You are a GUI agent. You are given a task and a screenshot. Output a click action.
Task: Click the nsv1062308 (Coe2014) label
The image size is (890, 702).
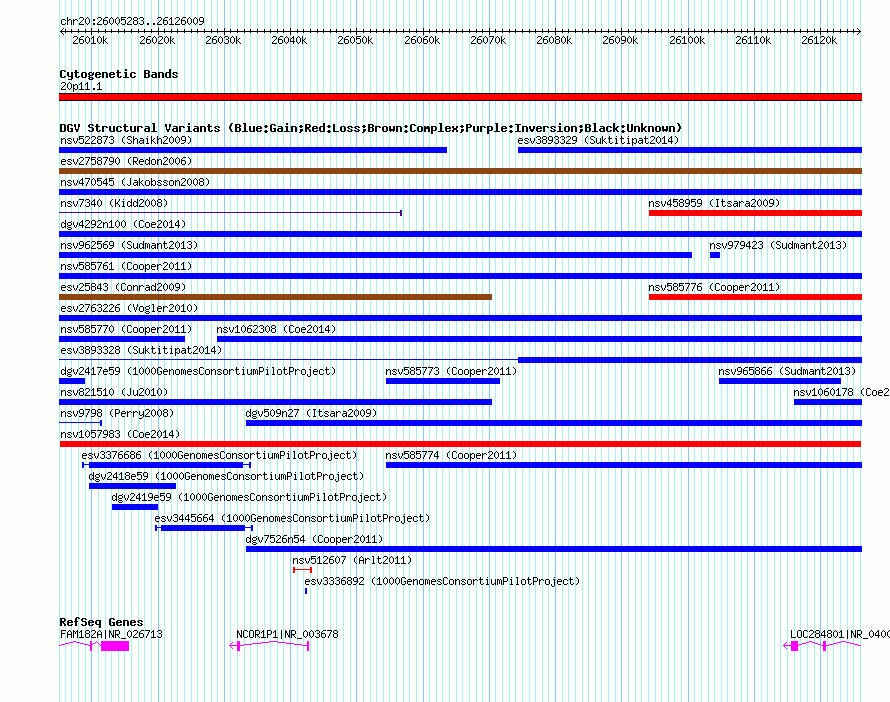pyautogui.click(x=276, y=329)
